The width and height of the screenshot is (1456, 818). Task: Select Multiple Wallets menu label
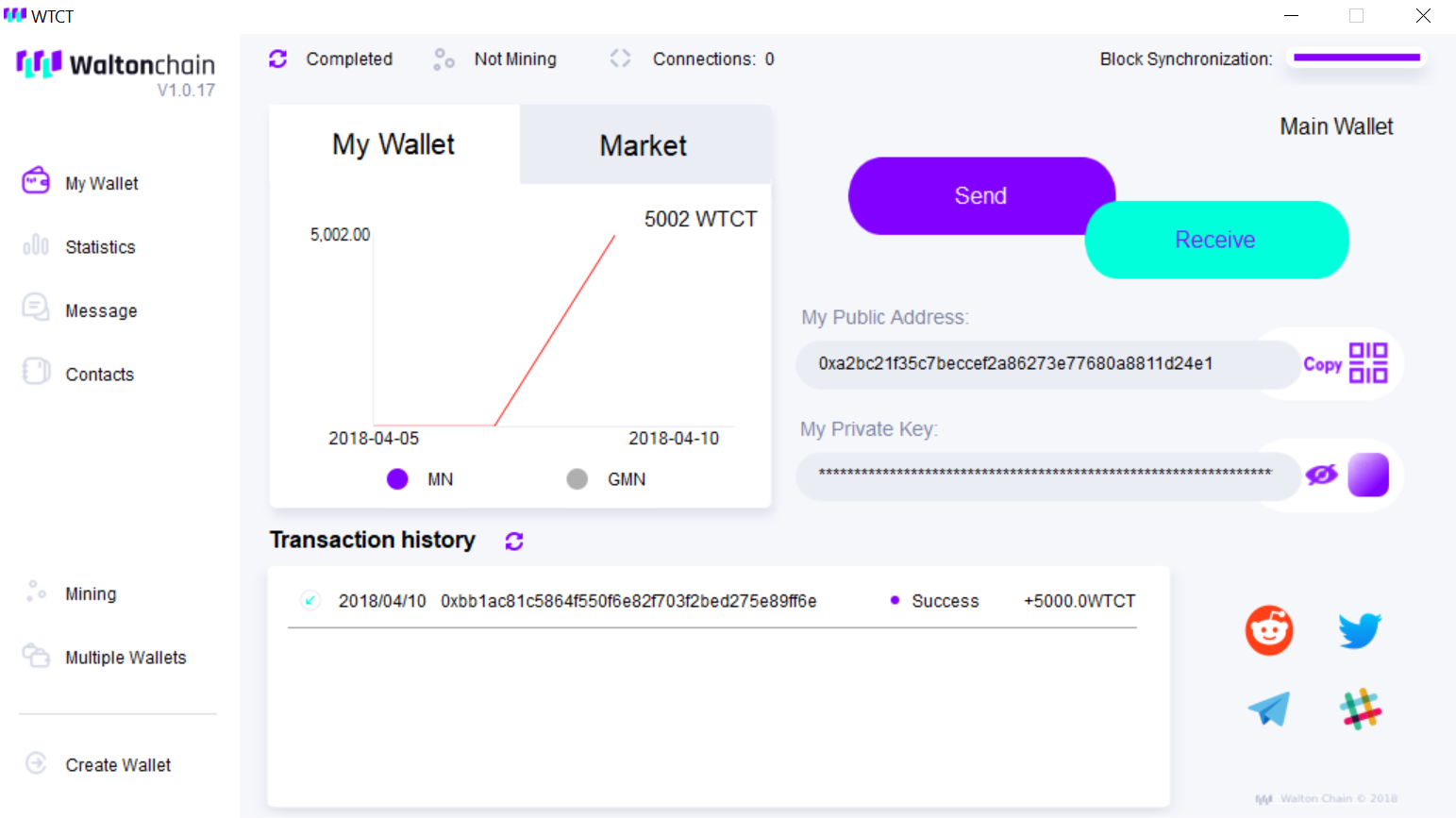point(126,658)
